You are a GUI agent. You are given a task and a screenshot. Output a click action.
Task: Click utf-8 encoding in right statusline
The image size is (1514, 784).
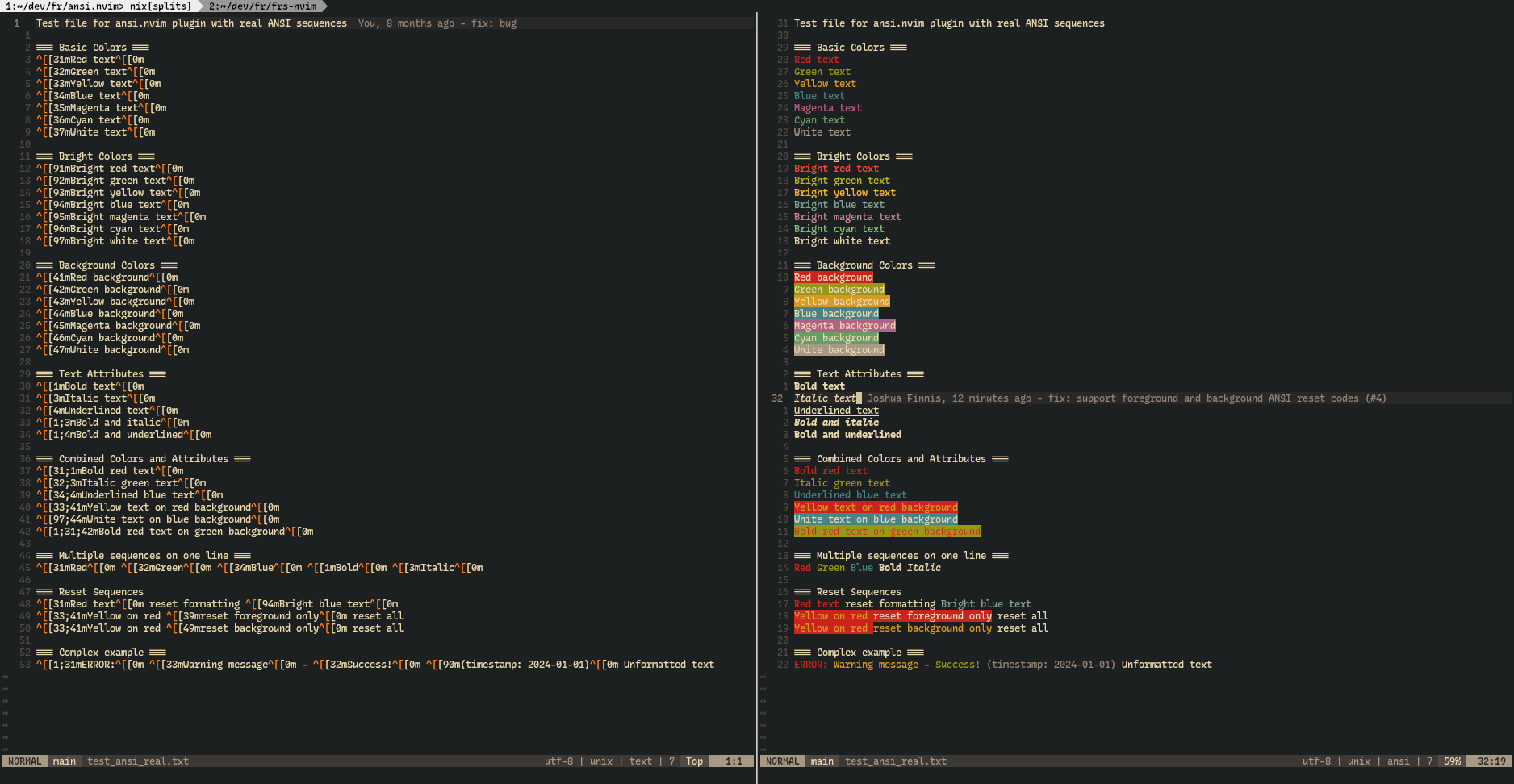[1316, 761]
